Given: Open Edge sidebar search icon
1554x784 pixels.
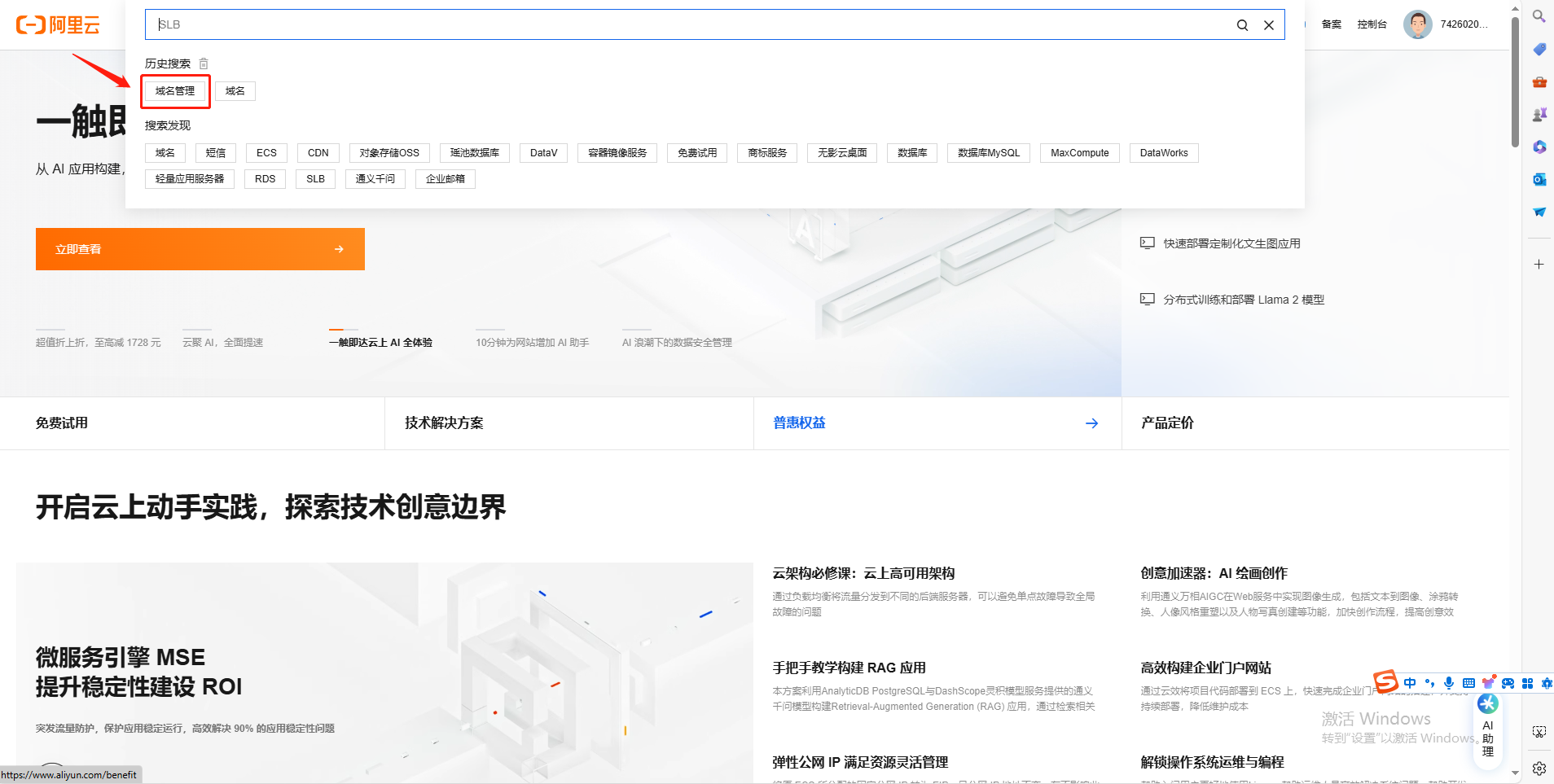Looking at the screenshot, I should click(x=1539, y=16).
